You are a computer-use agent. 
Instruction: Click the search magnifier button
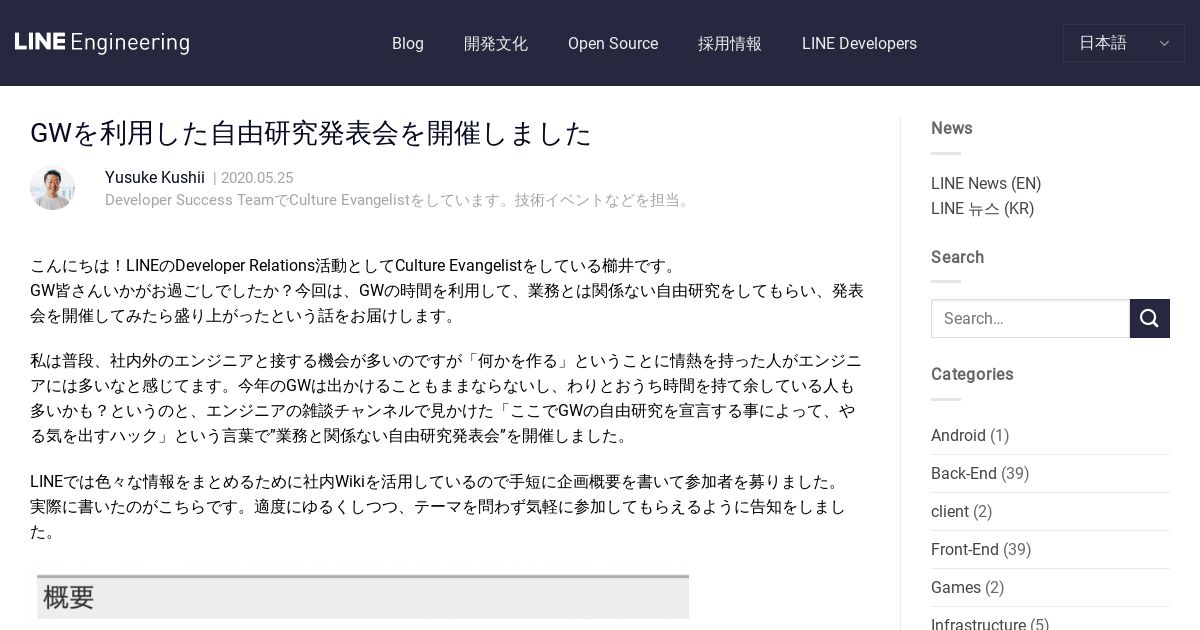click(x=1150, y=318)
